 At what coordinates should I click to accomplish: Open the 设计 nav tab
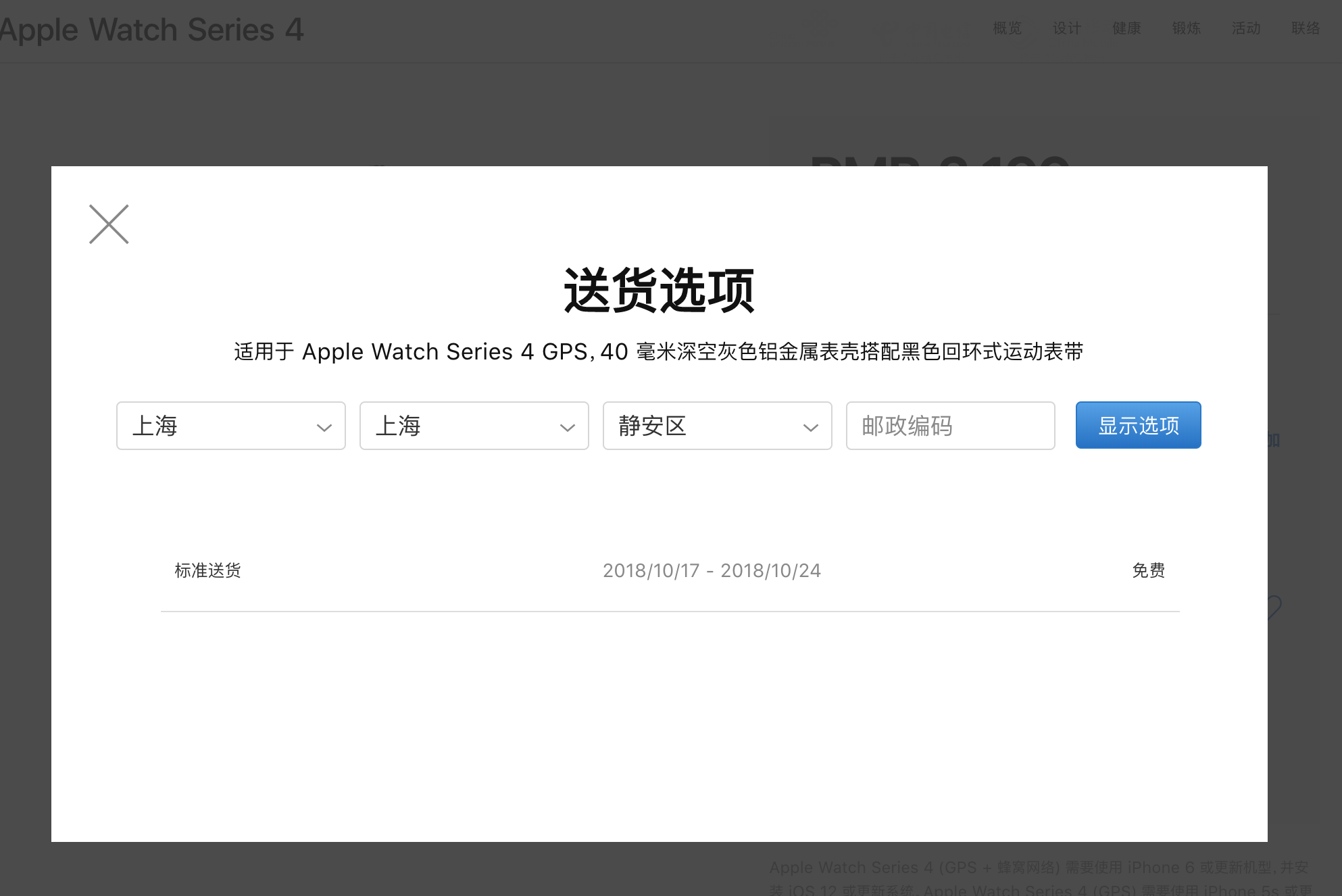pyautogui.click(x=1067, y=28)
